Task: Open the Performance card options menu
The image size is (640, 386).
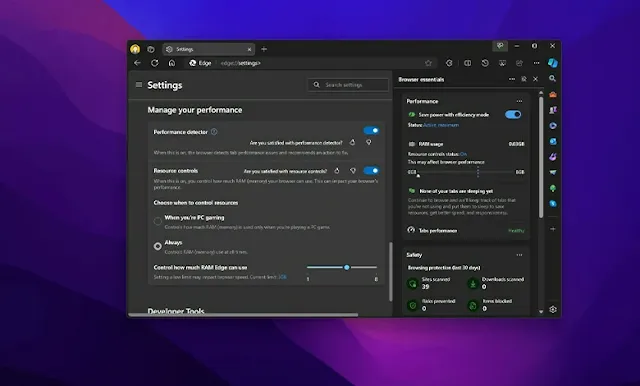Action: pyautogui.click(x=519, y=101)
